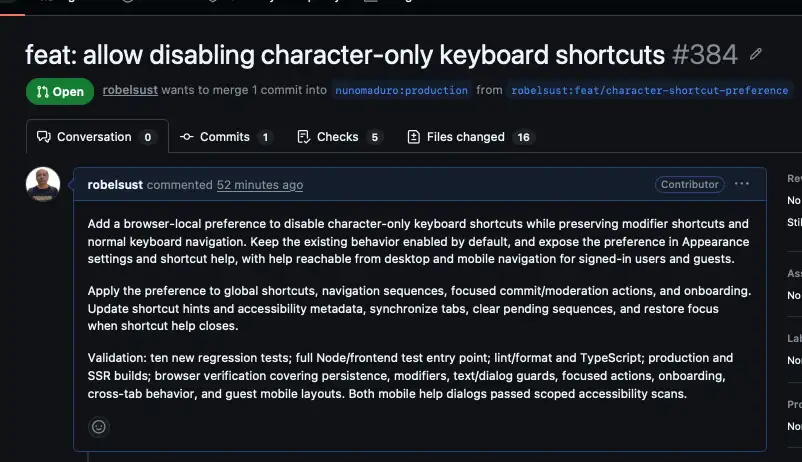Image resolution: width=802 pixels, height=462 pixels.
Task: Click the edit title pencil icon
Action: click(x=755, y=54)
